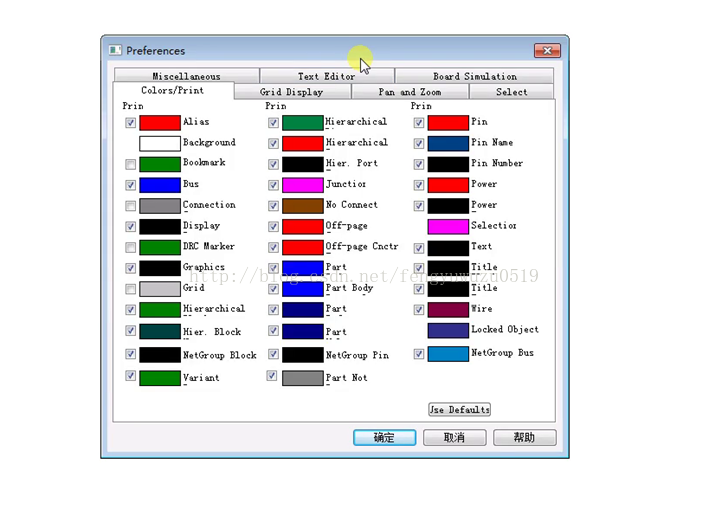The image size is (708, 530).
Task: Click the brown No Connect color swatch
Action: click(302, 206)
